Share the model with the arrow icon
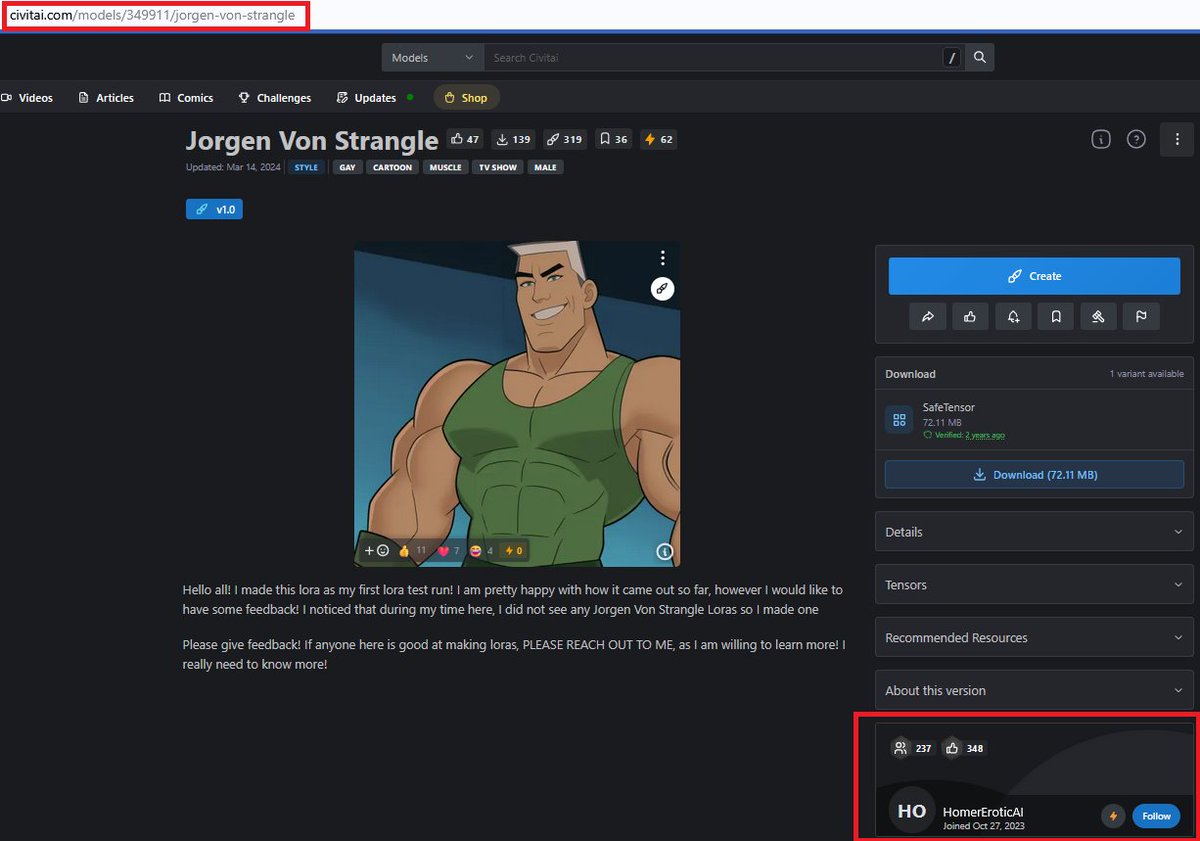The height and width of the screenshot is (841, 1200). pos(927,317)
